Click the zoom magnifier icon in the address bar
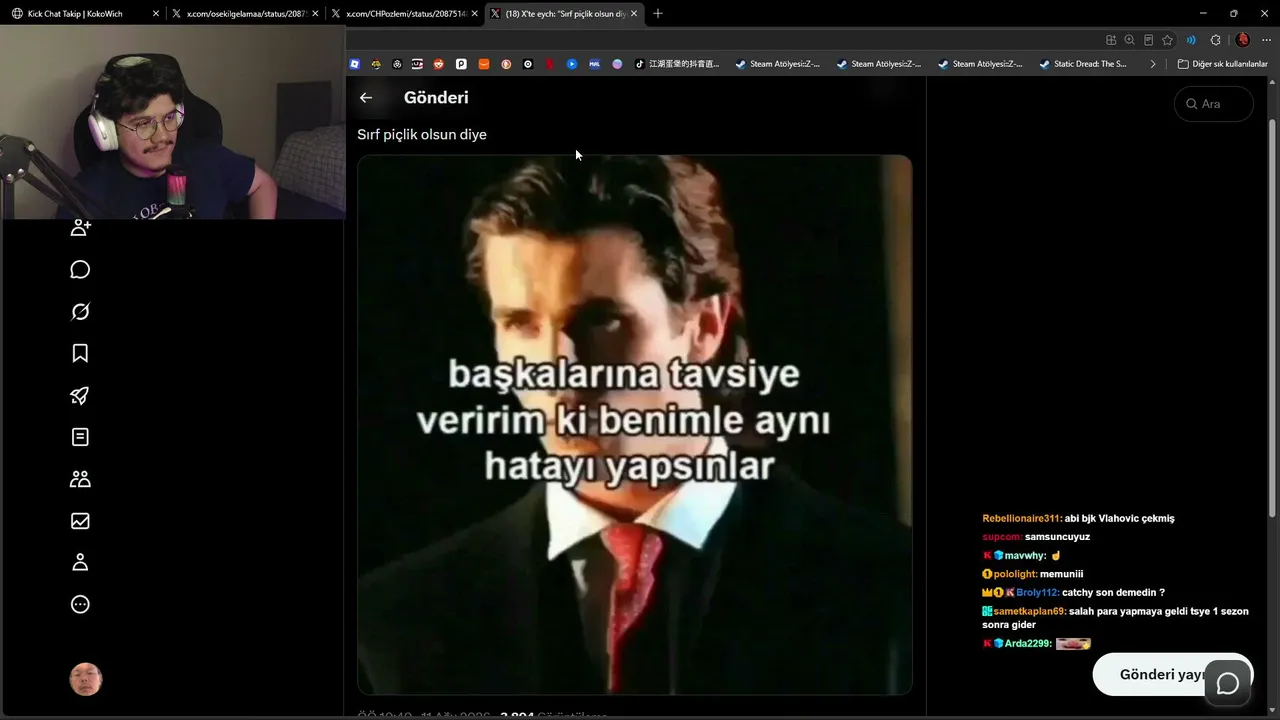Image resolution: width=1280 pixels, height=720 pixels. tap(1129, 40)
